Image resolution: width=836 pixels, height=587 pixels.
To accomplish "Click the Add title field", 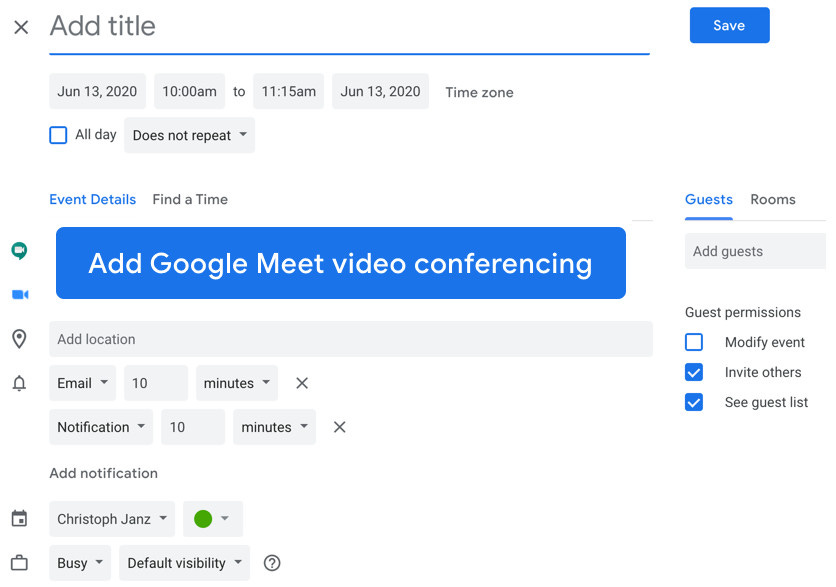I will (x=349, y=27).
